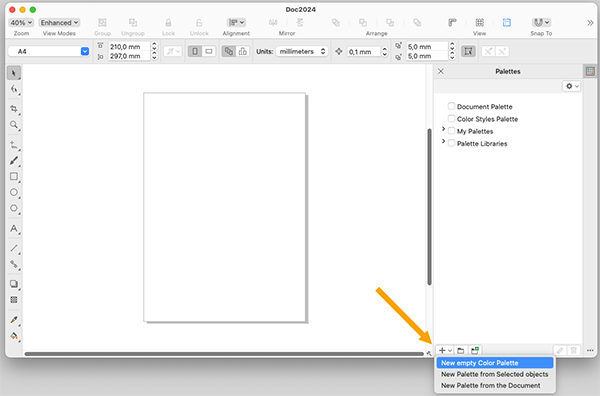Click the Mirror horizontally icon

[x=273, y=23]
